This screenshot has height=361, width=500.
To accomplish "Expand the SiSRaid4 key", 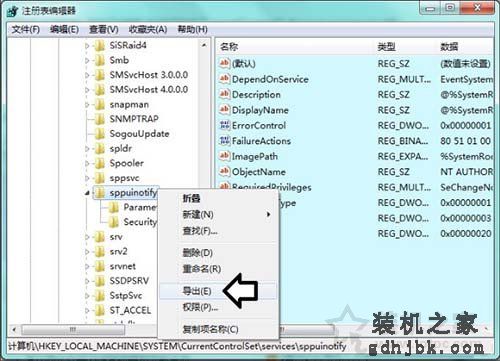I will [87, 46].
